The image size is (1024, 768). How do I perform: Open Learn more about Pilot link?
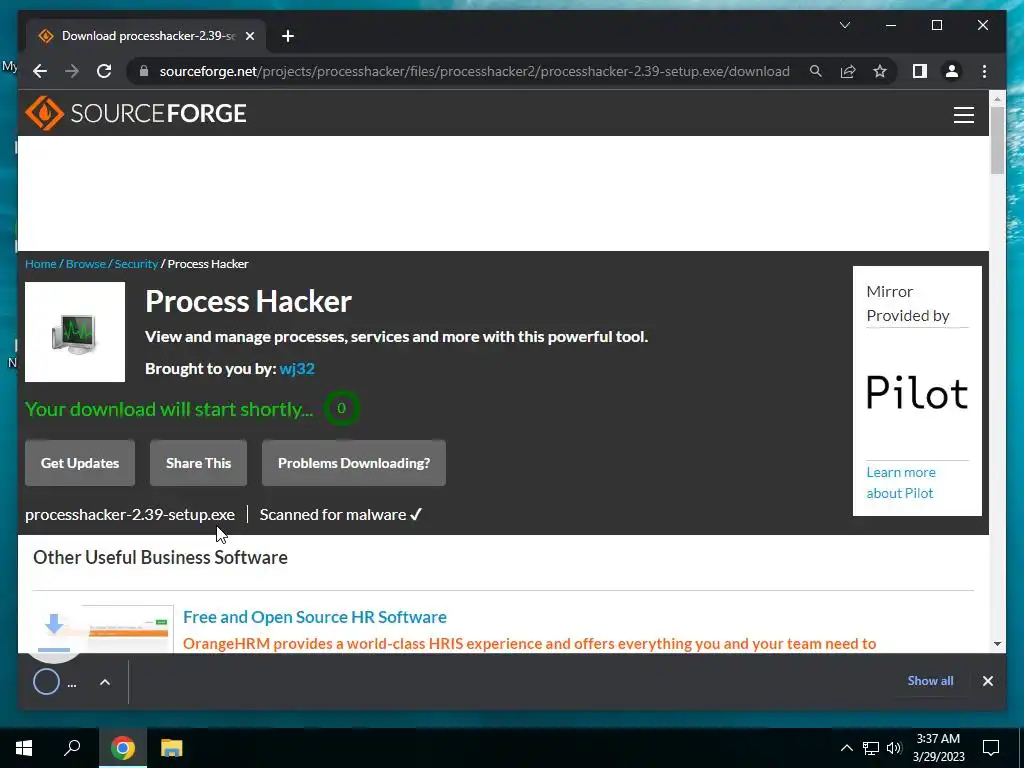tap(901, 483)
